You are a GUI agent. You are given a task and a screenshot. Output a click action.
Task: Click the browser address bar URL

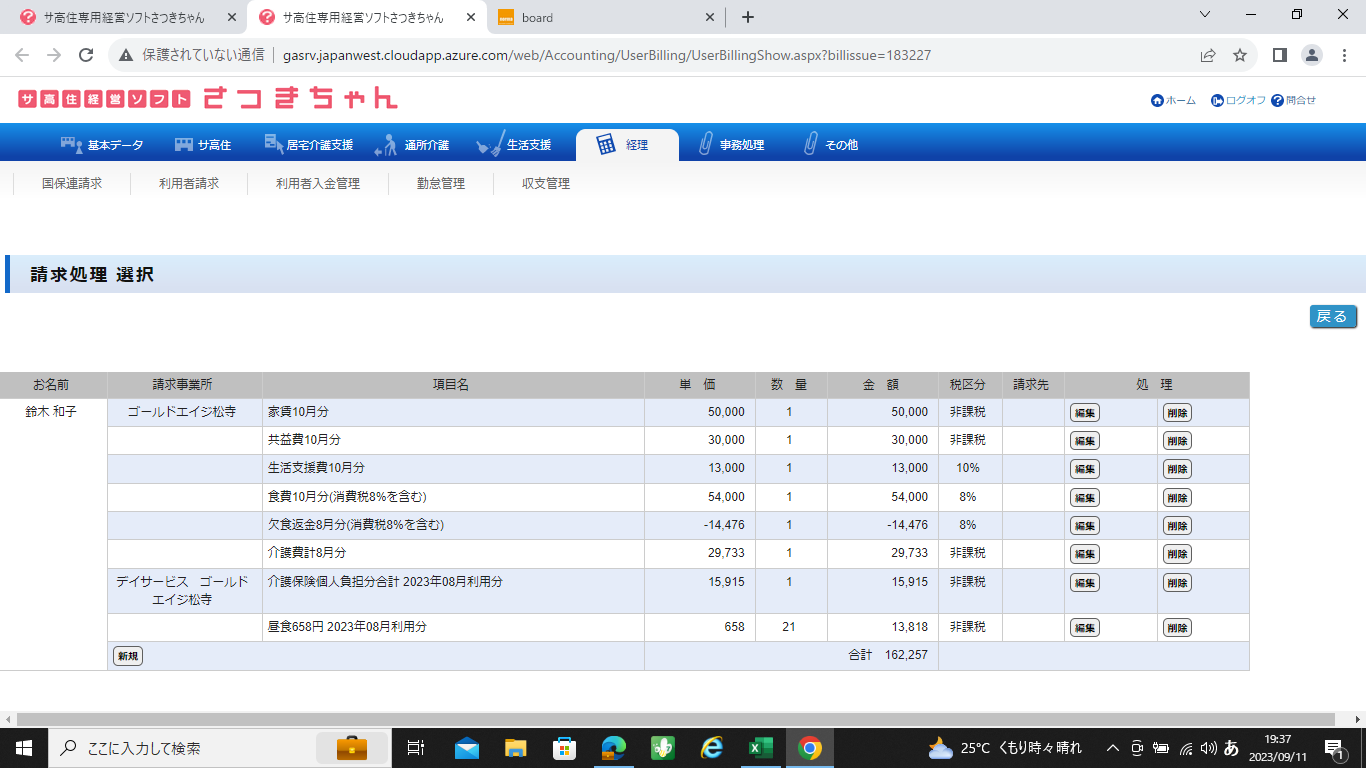coord(607,55)
